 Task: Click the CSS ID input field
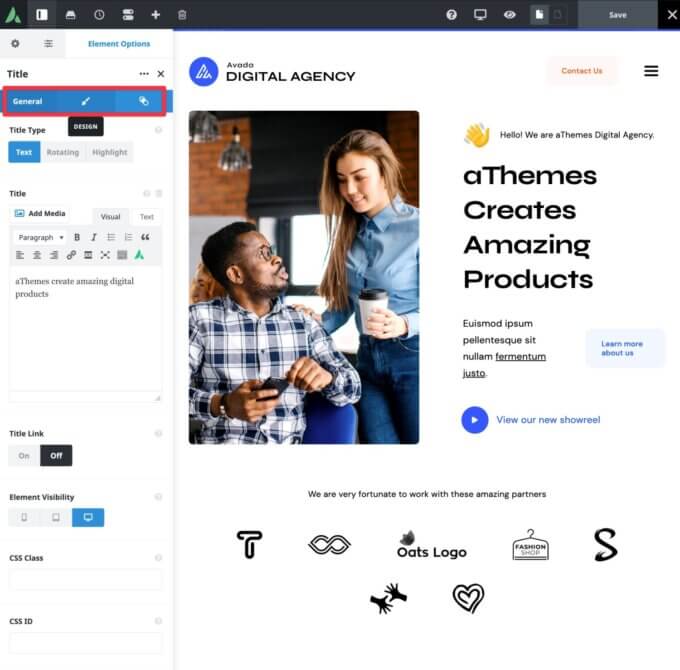85,643
